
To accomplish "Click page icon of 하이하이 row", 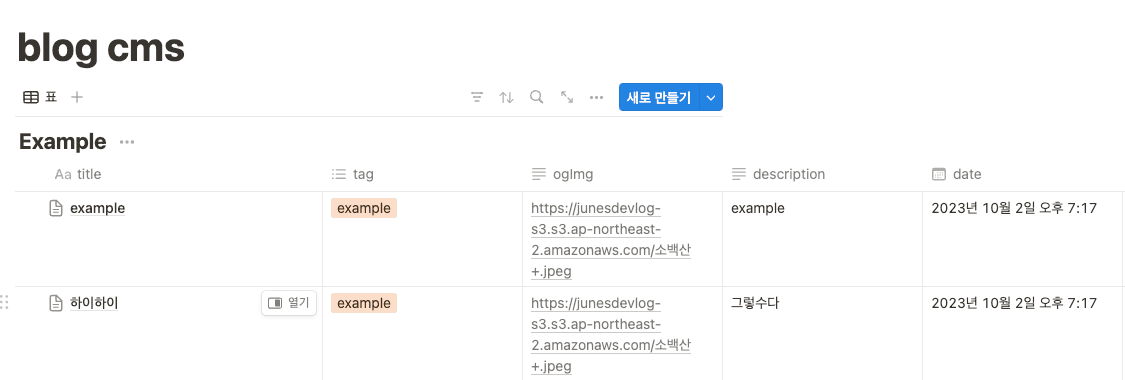I will click(x=55, y=303).
